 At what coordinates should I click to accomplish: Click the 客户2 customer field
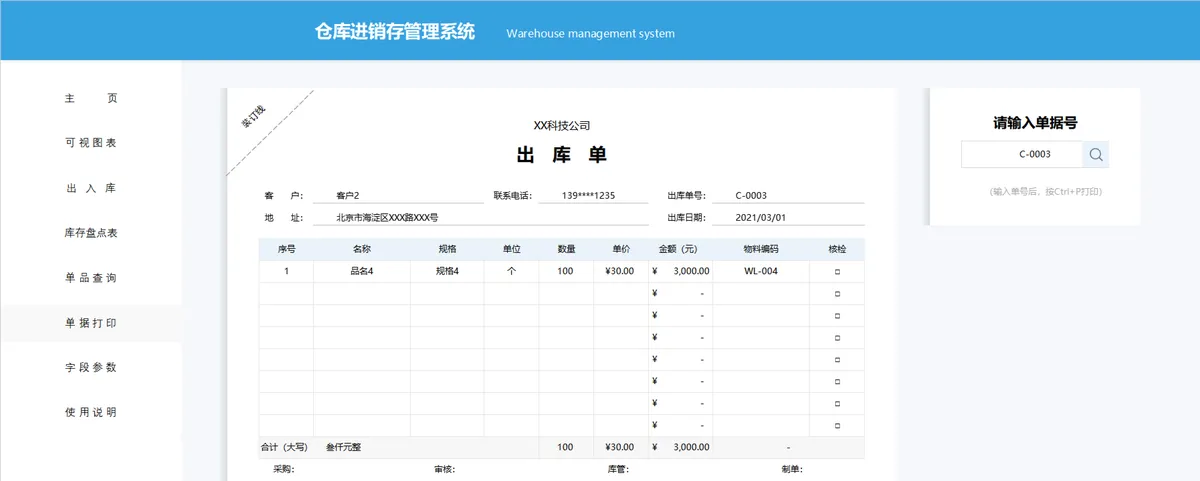tap(398, 196)
